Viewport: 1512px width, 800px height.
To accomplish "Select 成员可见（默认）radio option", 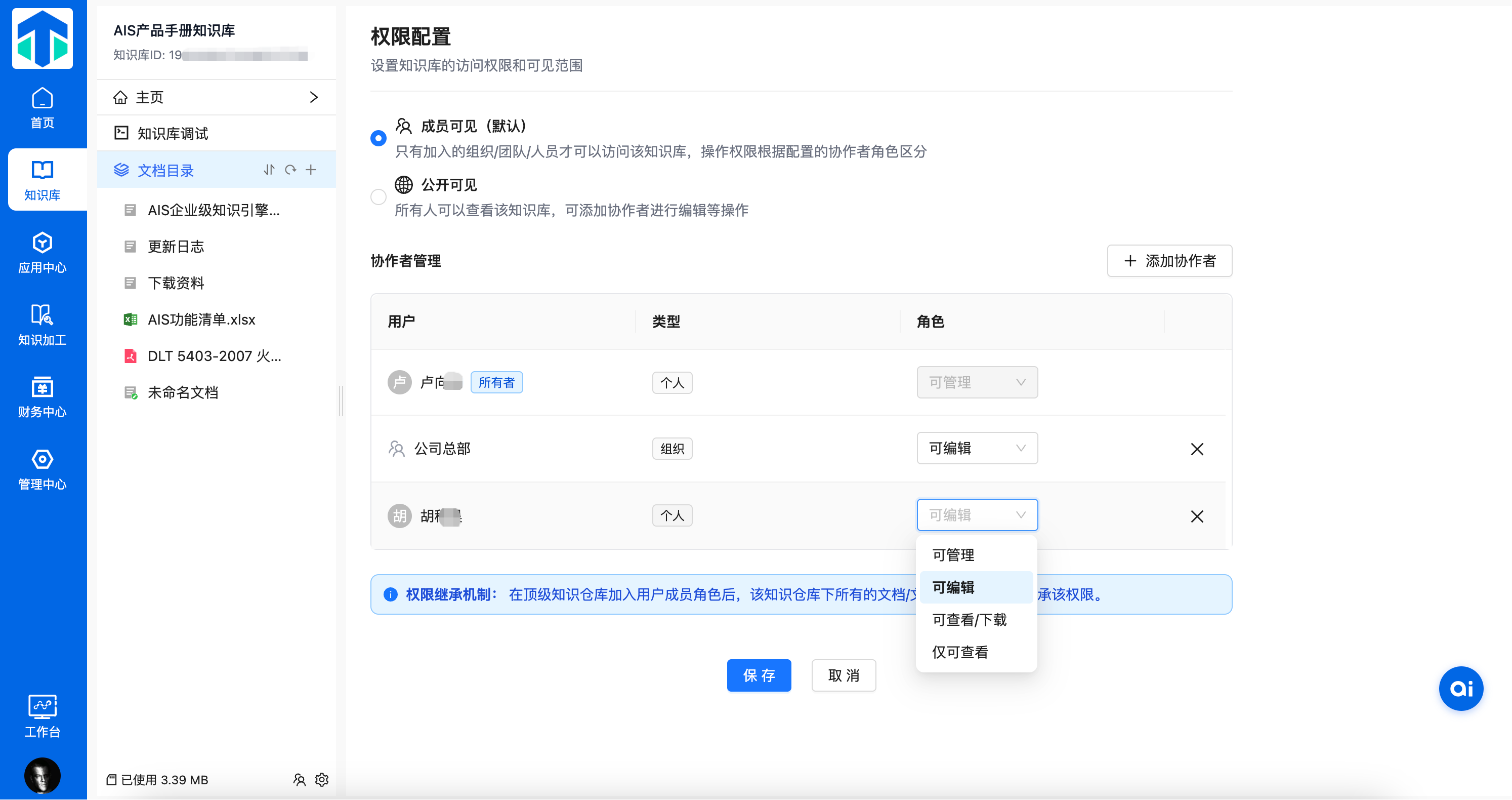I will tap(379, 138).
